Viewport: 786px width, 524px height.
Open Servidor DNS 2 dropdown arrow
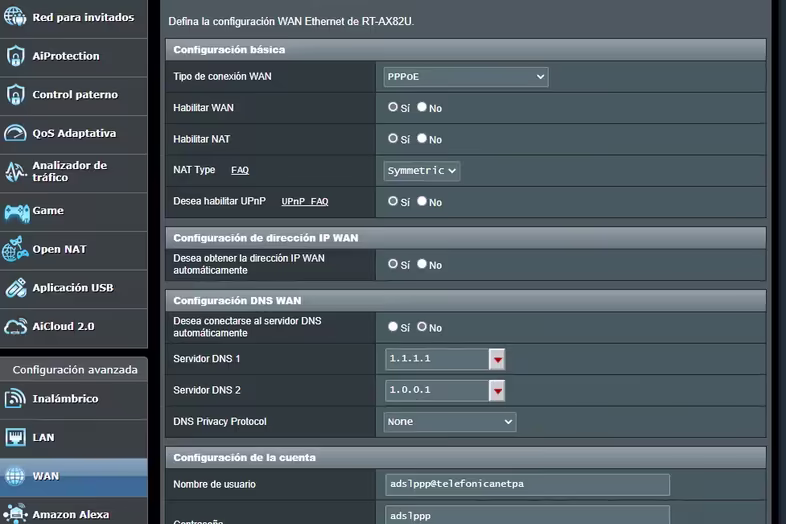pos(497,391)
